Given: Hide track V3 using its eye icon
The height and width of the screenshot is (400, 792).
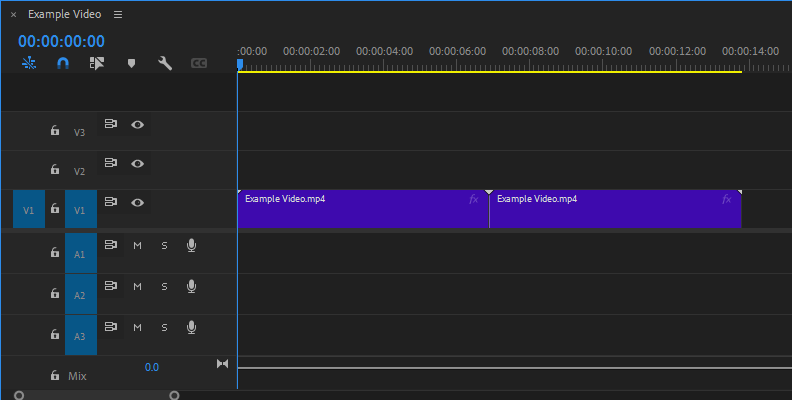Looking at the screenshot, I should click(x=138, y=124).
